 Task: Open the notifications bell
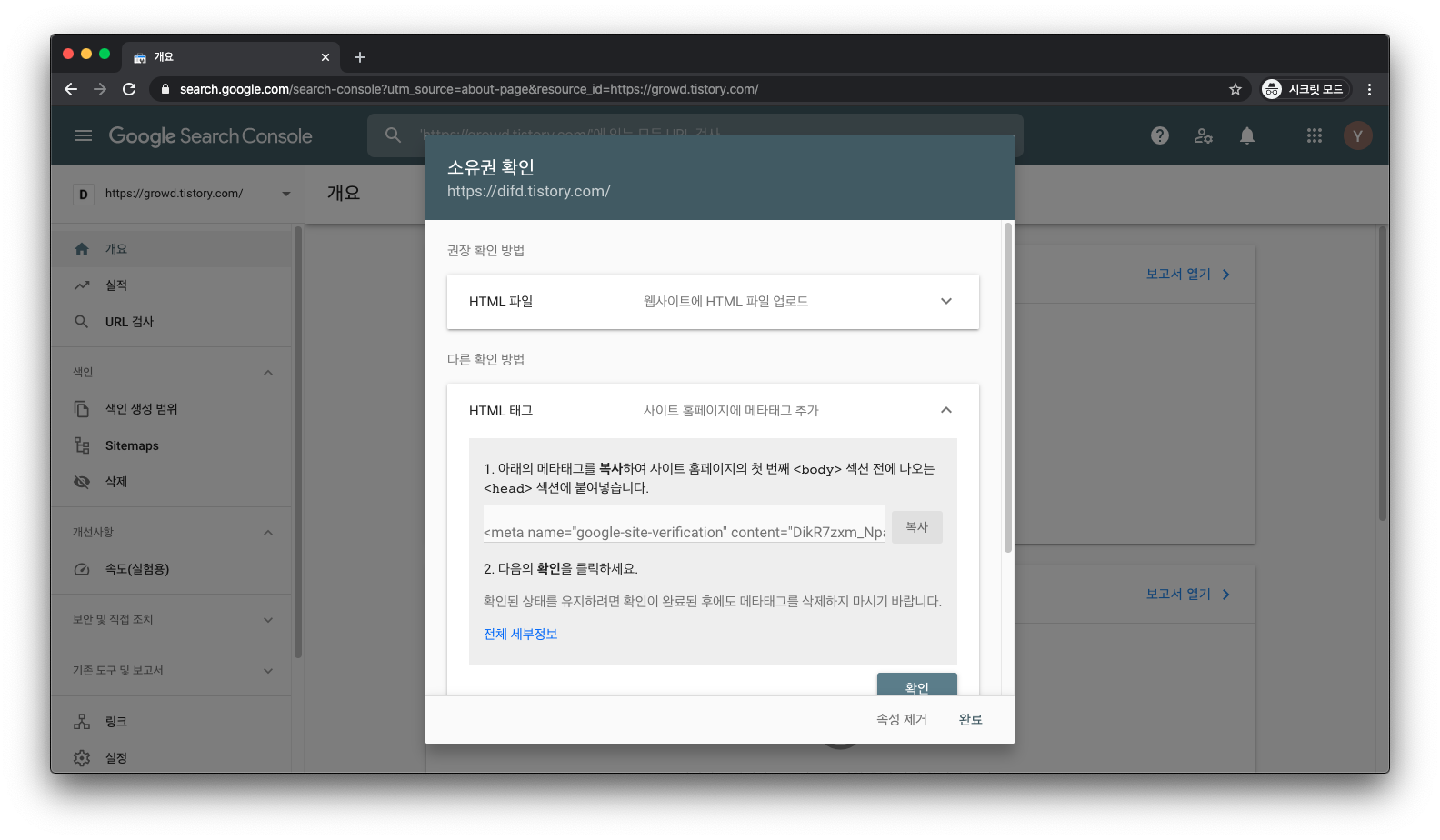coord(1247,135)
